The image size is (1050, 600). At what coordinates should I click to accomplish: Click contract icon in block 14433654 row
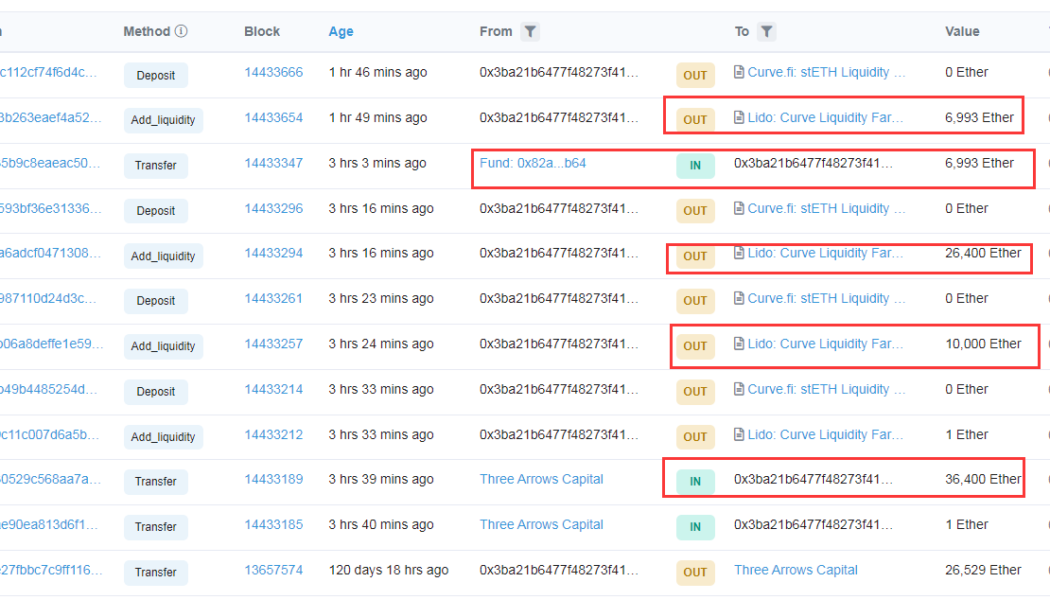[x=739, y=118]
